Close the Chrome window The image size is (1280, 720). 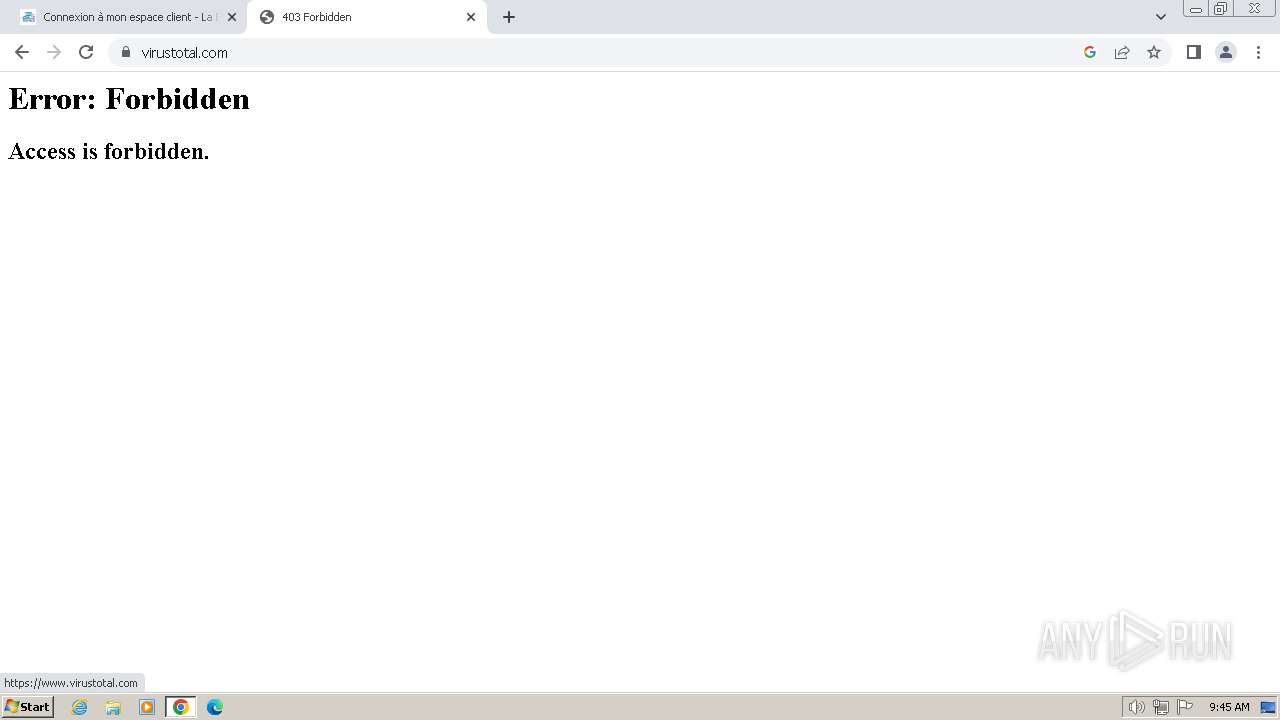(1254, 9)
